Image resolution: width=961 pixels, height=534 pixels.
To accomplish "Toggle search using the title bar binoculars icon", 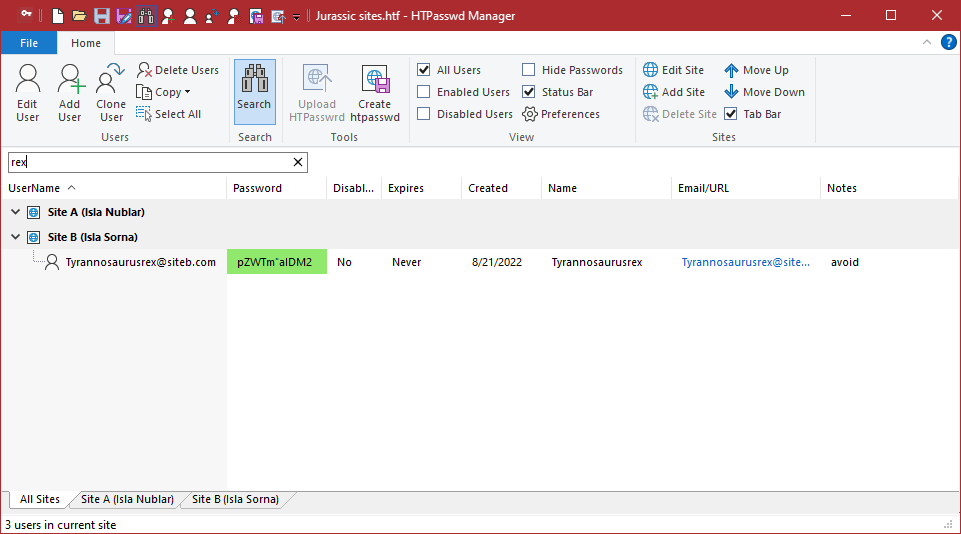I will pyautogui.click(x=146, y=16).
